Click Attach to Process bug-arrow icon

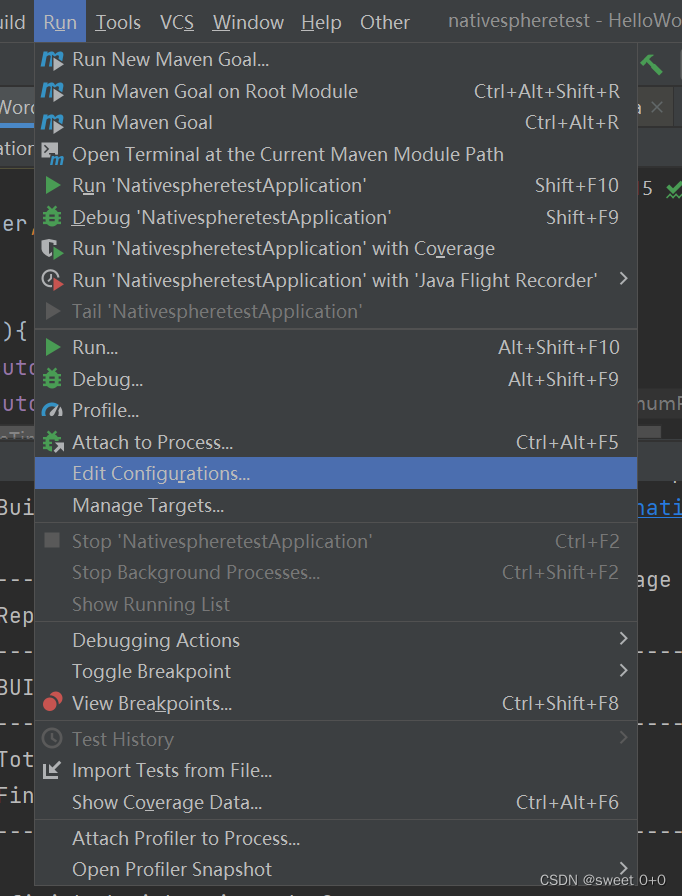point(53,442)
